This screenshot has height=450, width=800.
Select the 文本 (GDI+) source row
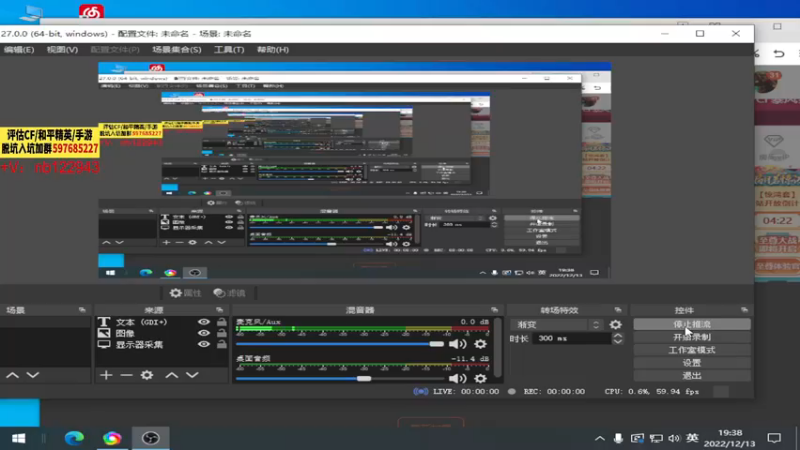[162, 322]
